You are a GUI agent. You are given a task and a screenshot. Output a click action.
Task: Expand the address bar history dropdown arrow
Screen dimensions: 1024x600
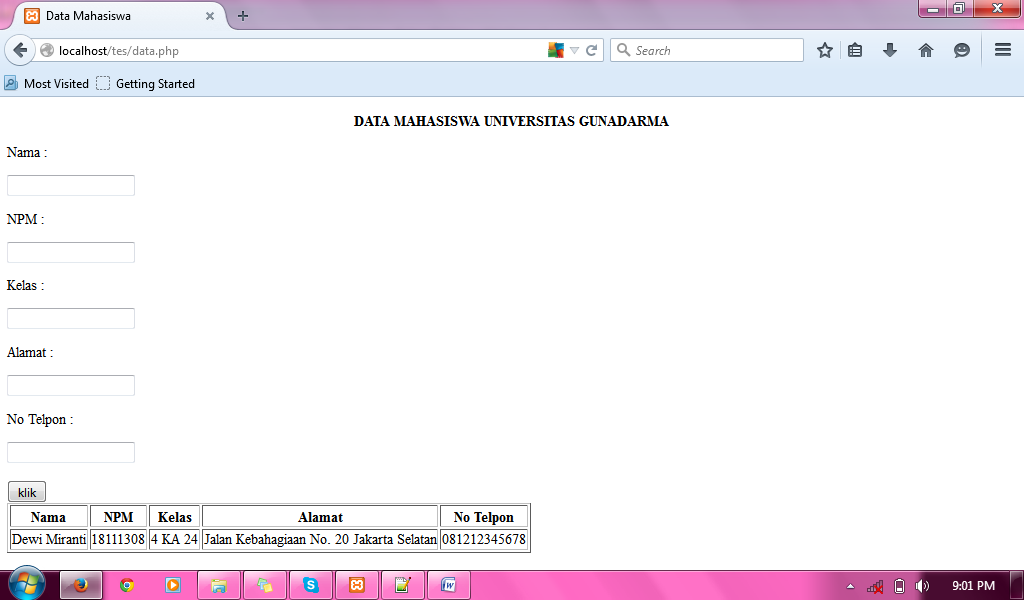coord(575,50)
